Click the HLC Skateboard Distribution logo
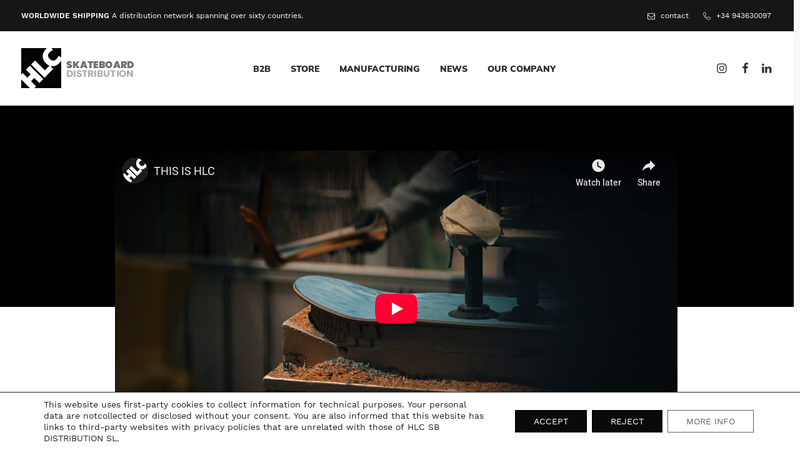The height and width of the screenshot is (450, 800). [x=78, y=68]
